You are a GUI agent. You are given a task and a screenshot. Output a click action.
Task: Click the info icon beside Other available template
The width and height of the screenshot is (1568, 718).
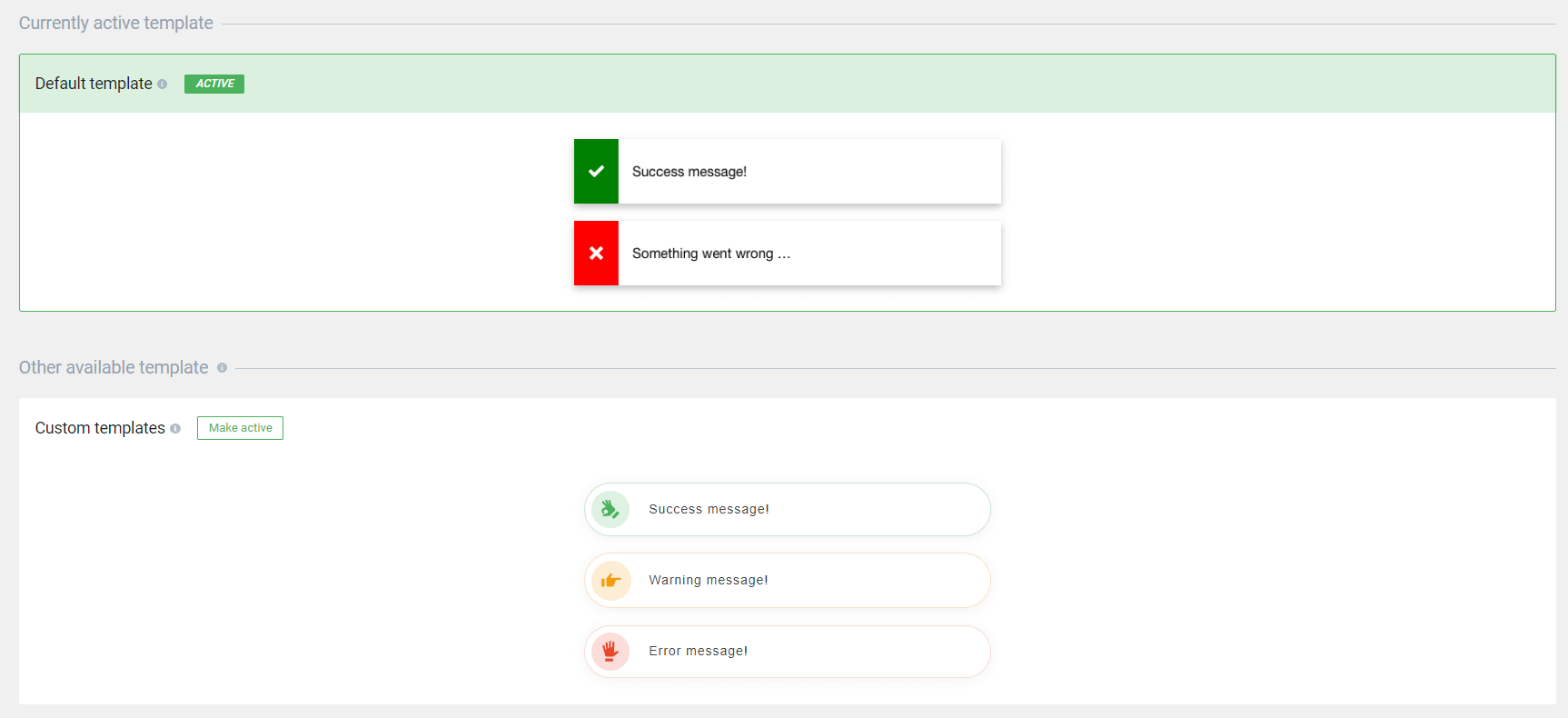[222, 368]
